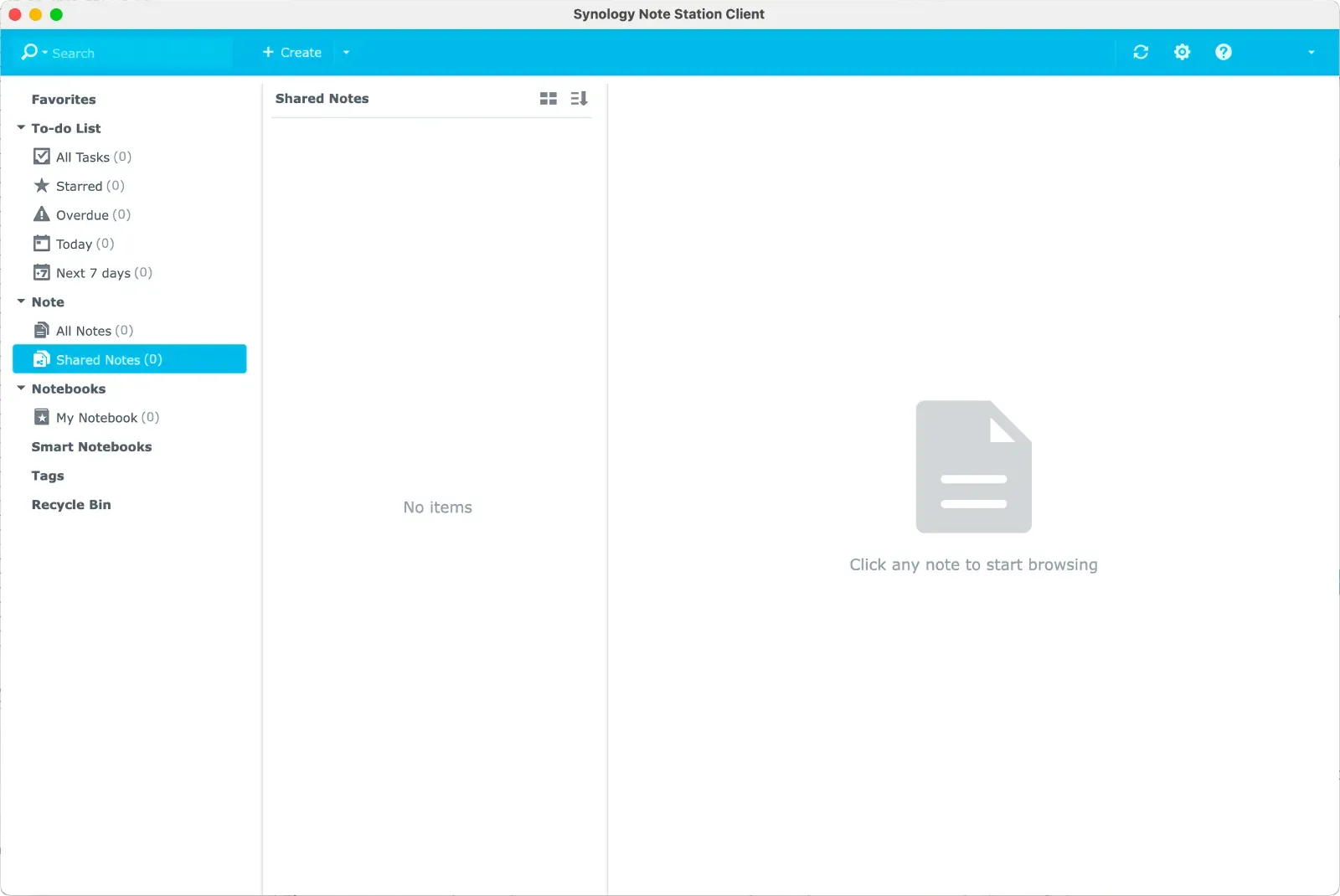This screenshot has height=896, width=1340.
Task: Open settings via the gear icon
Action: tap(1182, 52)
